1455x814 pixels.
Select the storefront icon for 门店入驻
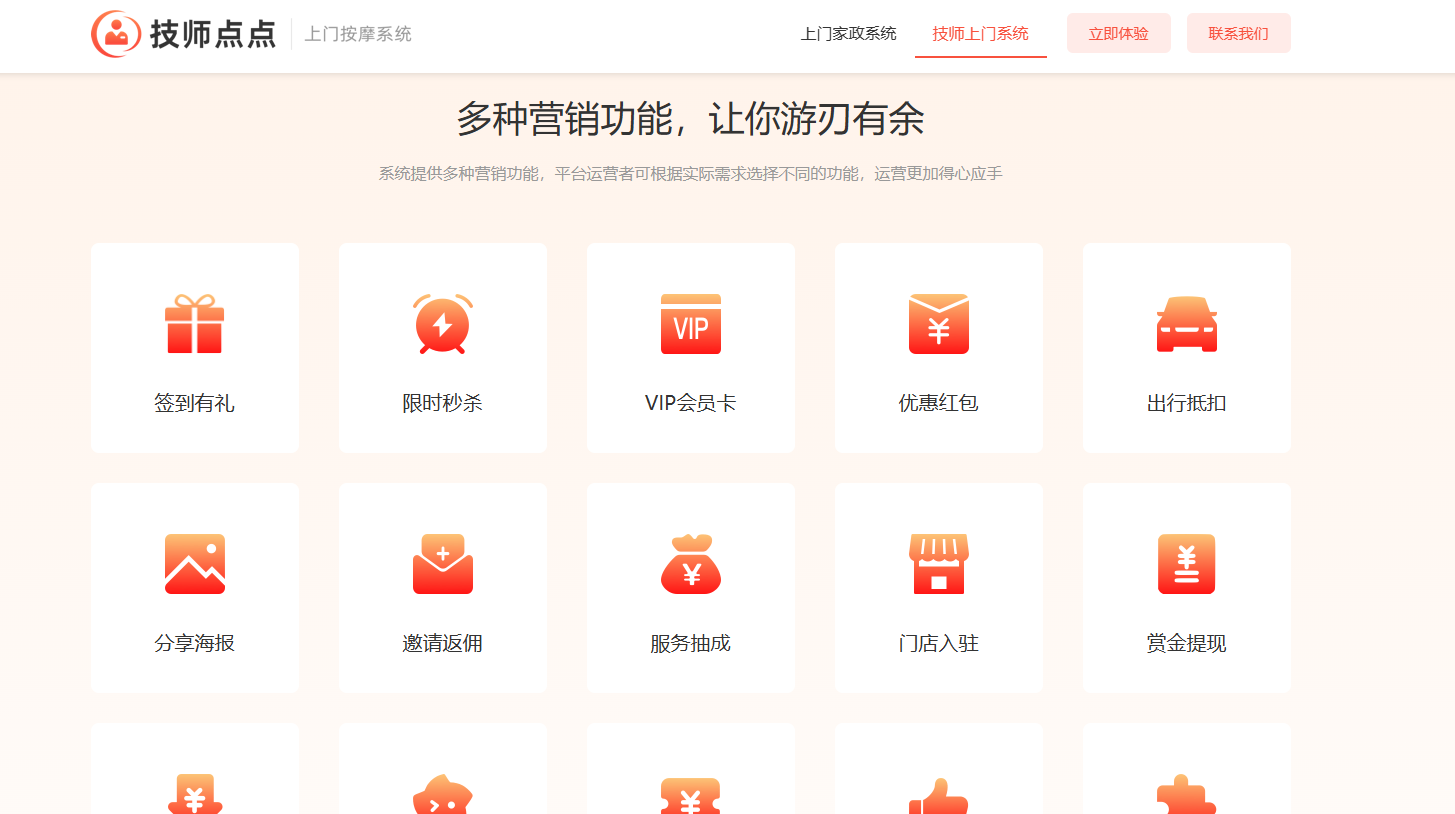pos(938,564)
